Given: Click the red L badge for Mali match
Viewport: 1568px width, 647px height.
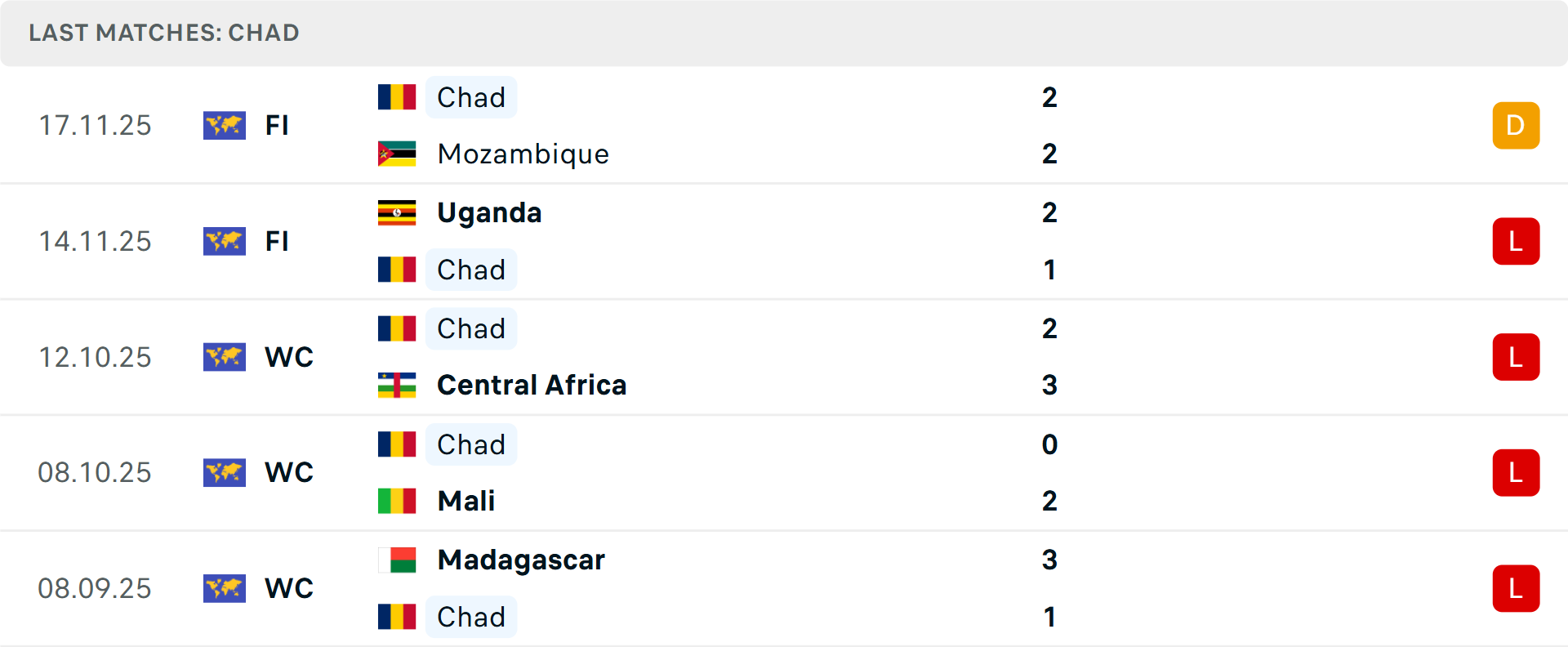Looking at the screenshot, I should pos(1516,473).
